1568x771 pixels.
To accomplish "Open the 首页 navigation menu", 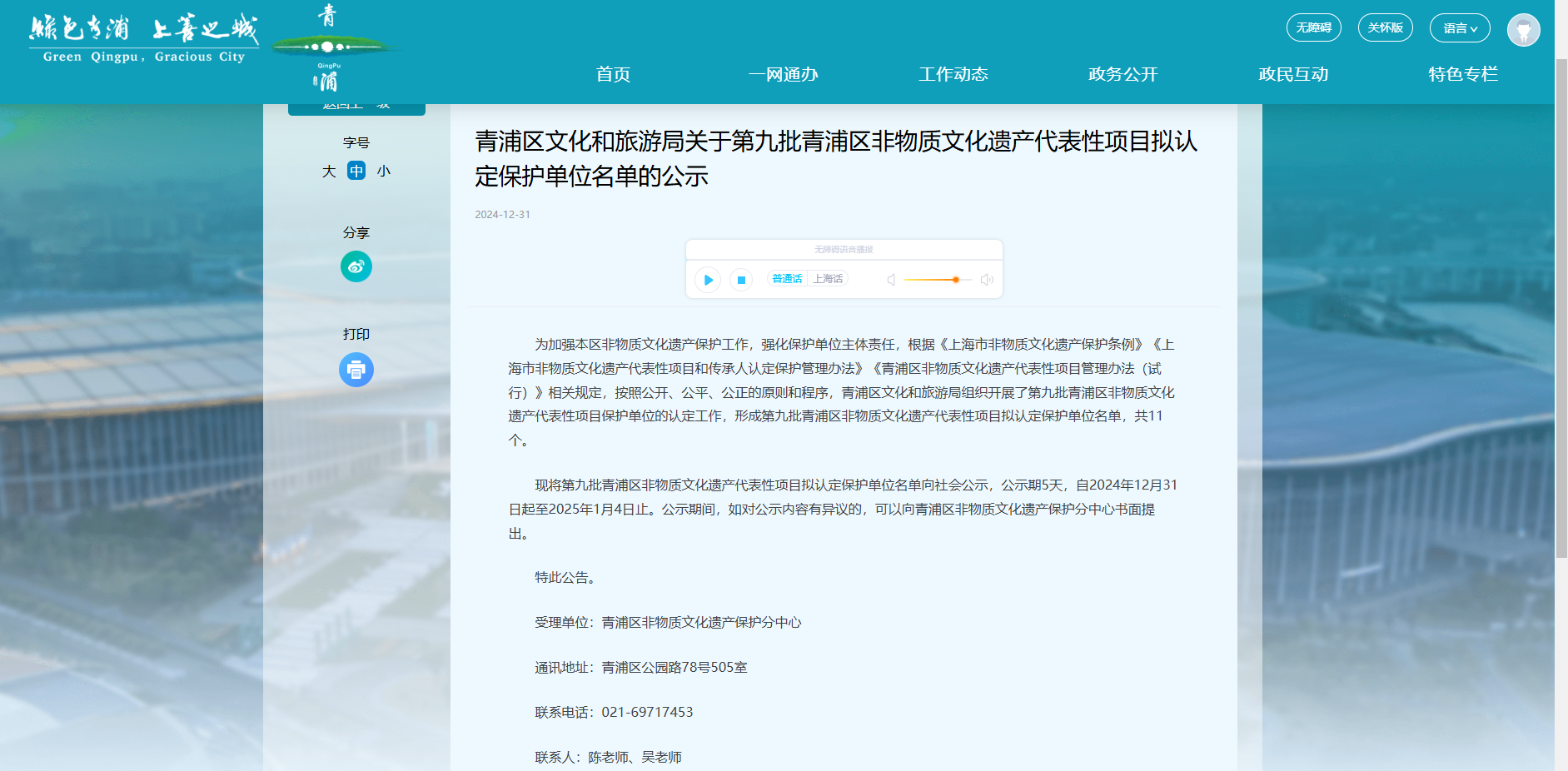I will (614, 74).
